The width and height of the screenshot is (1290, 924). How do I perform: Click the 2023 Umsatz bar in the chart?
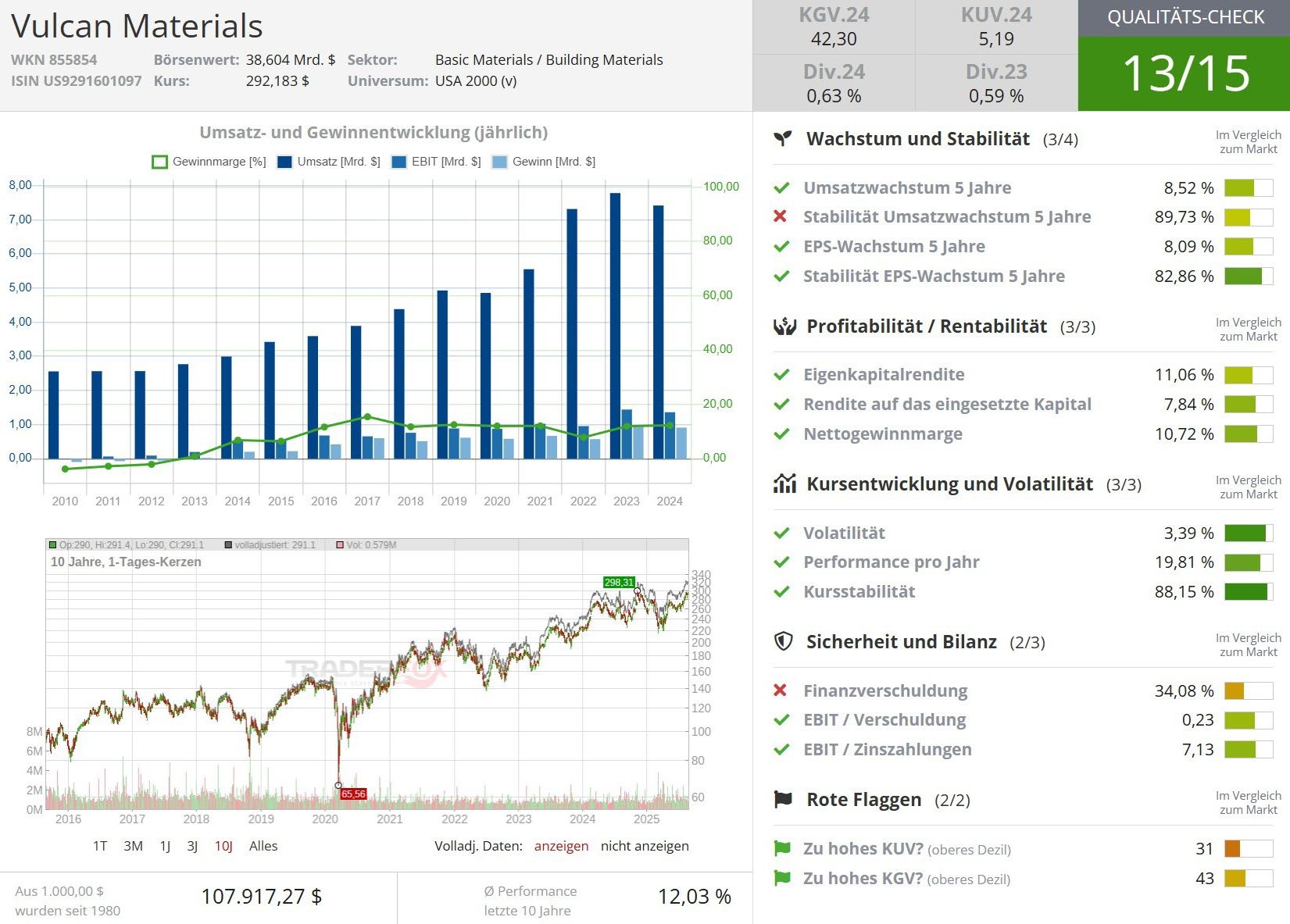tap(615, 325)
